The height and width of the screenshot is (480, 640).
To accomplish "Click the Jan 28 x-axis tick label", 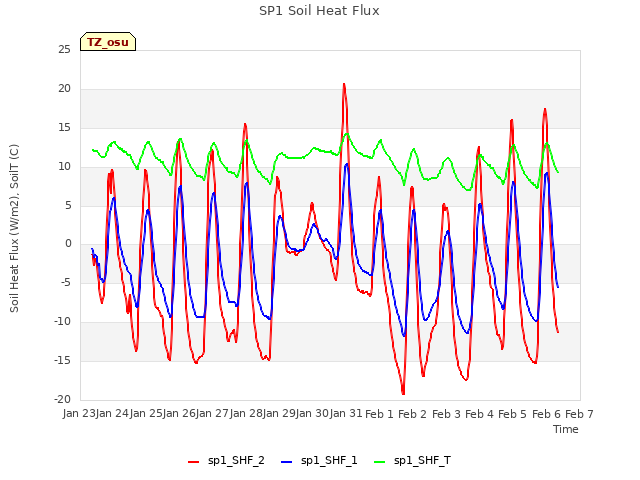I will pyautogui.click(x=246, y=413).
